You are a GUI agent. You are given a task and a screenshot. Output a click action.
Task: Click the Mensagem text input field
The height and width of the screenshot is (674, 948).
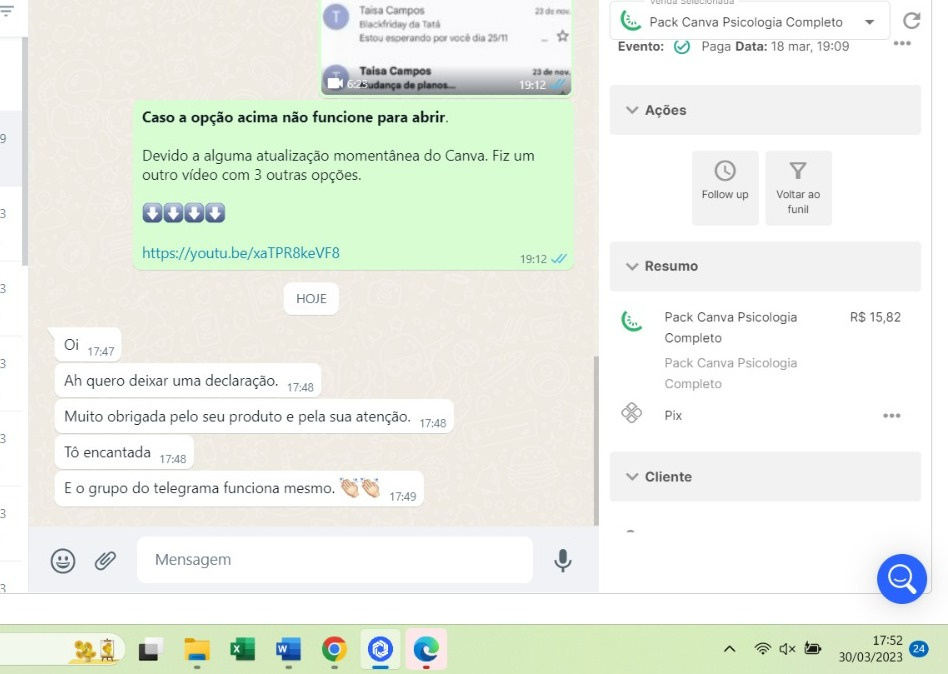pos(334,560)
